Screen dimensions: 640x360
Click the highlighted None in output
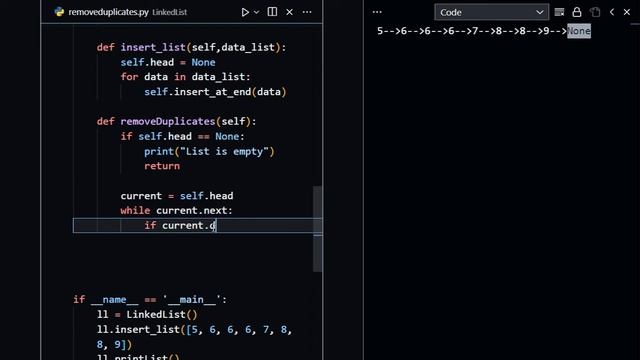click(x=579, y=31)
